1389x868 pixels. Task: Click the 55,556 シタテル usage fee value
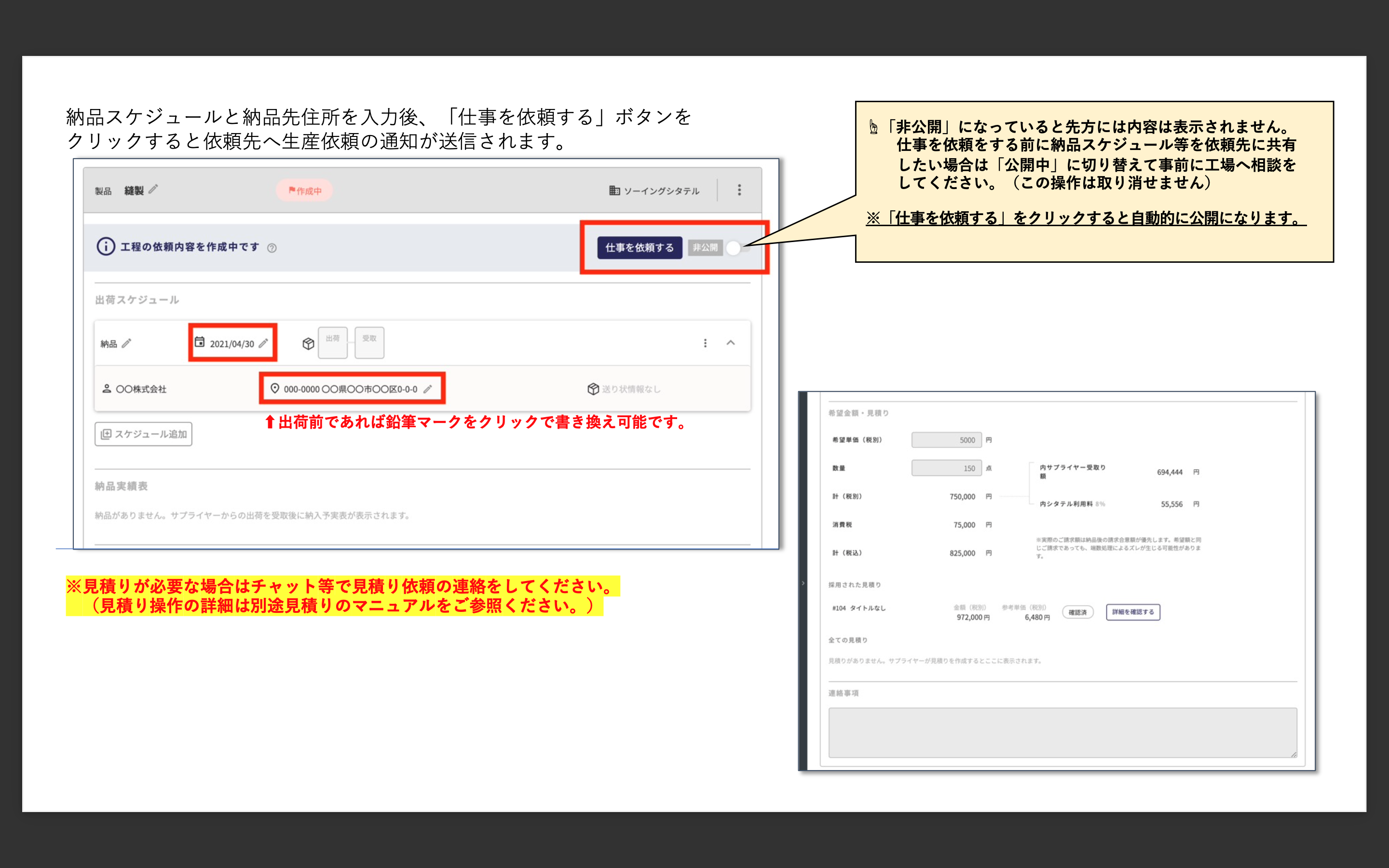pos(1171,504)
